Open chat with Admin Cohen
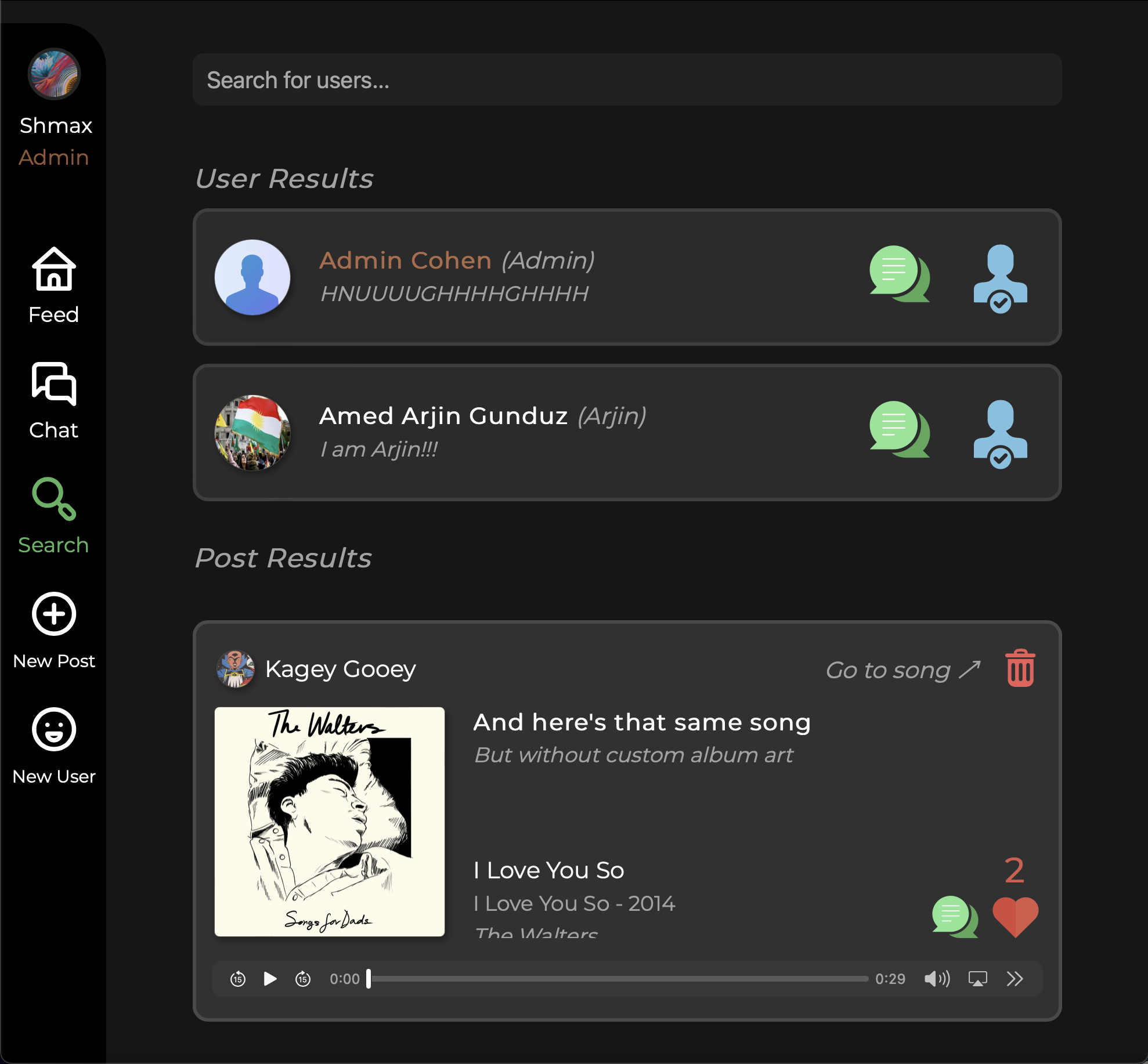This screenshot has height=1064, width=1148. point(899,274)
